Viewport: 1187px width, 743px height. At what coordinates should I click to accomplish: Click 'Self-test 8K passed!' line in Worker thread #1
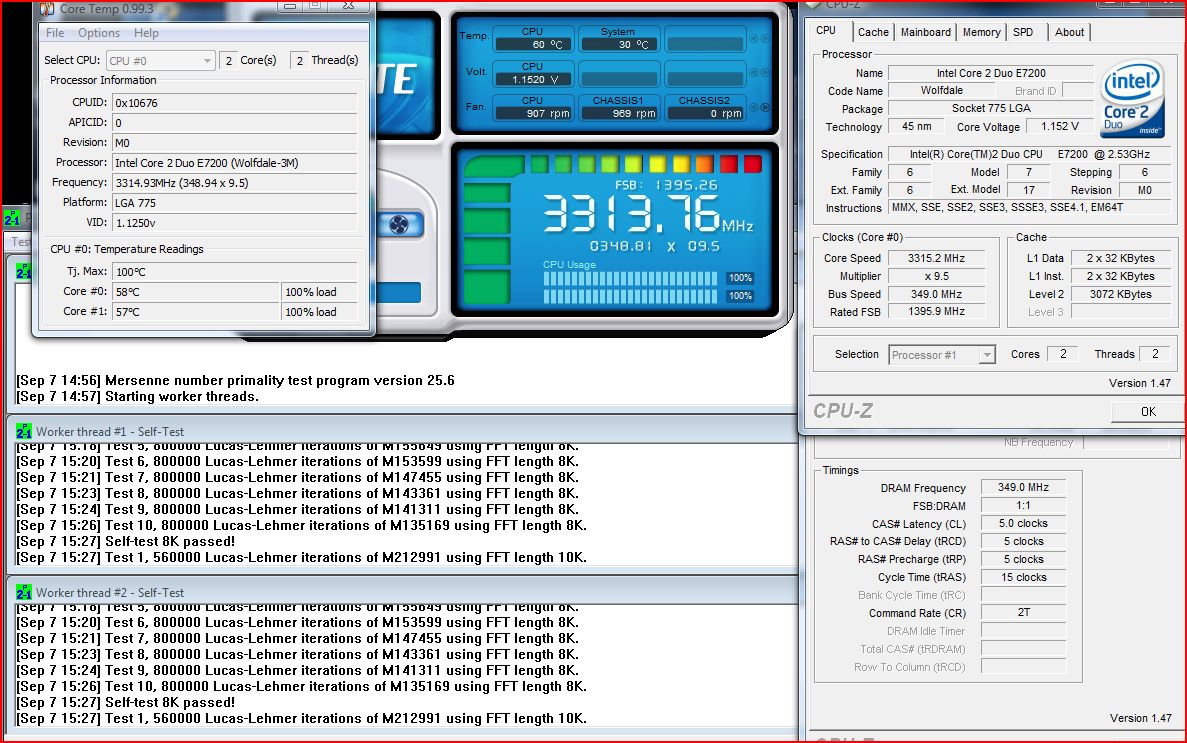tap(126, 542)
